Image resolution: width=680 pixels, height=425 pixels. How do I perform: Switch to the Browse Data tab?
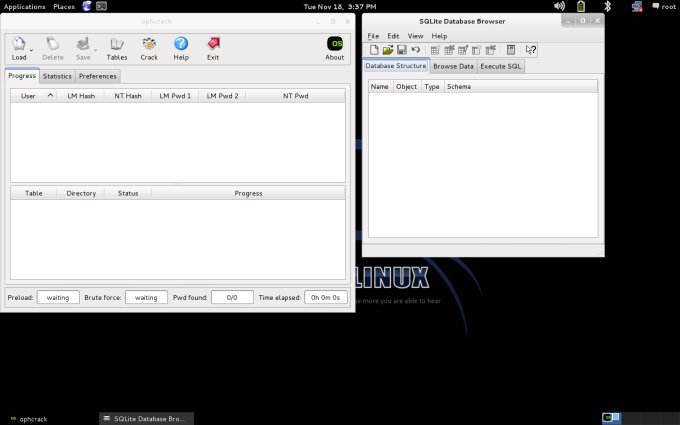pos(453,66)
